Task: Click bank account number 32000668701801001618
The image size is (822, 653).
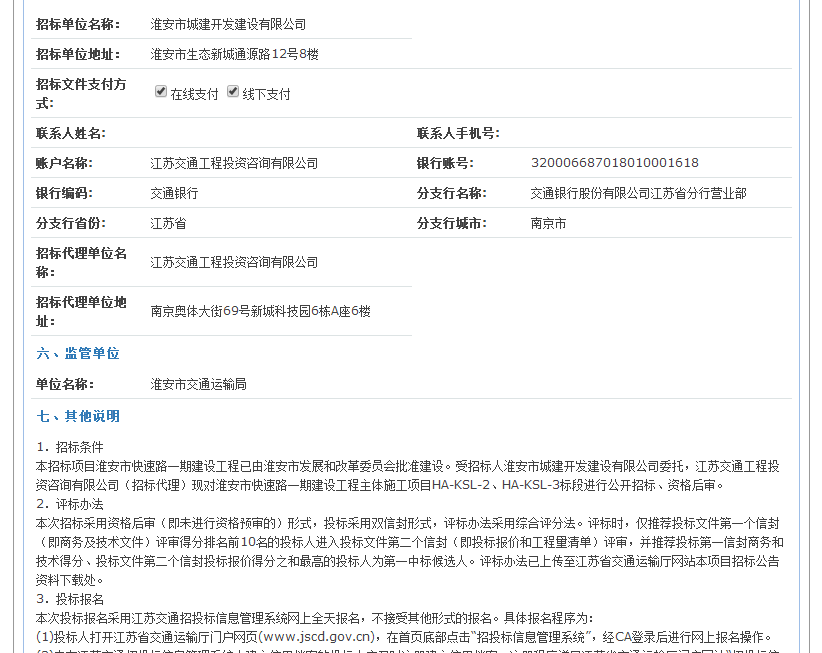Action: [x=614, y=163]
